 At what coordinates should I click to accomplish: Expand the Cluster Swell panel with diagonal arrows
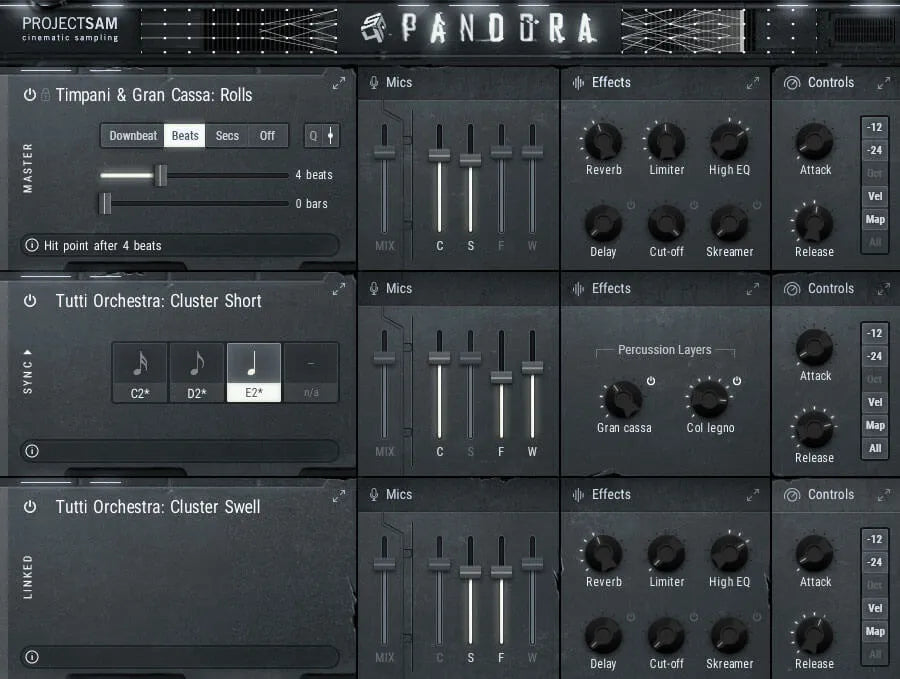(338, 494)
